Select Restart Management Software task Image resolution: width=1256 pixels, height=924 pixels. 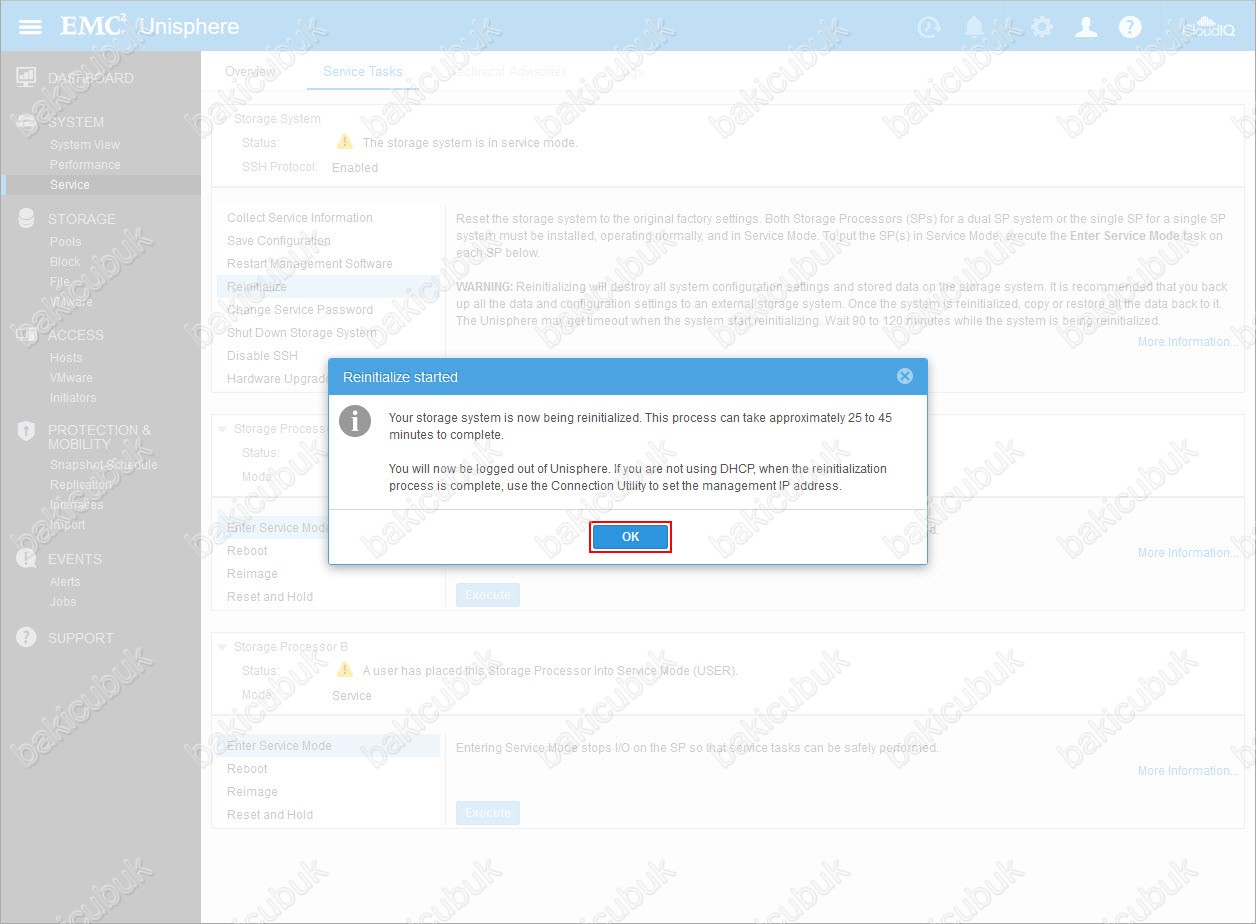pos(310,264)
